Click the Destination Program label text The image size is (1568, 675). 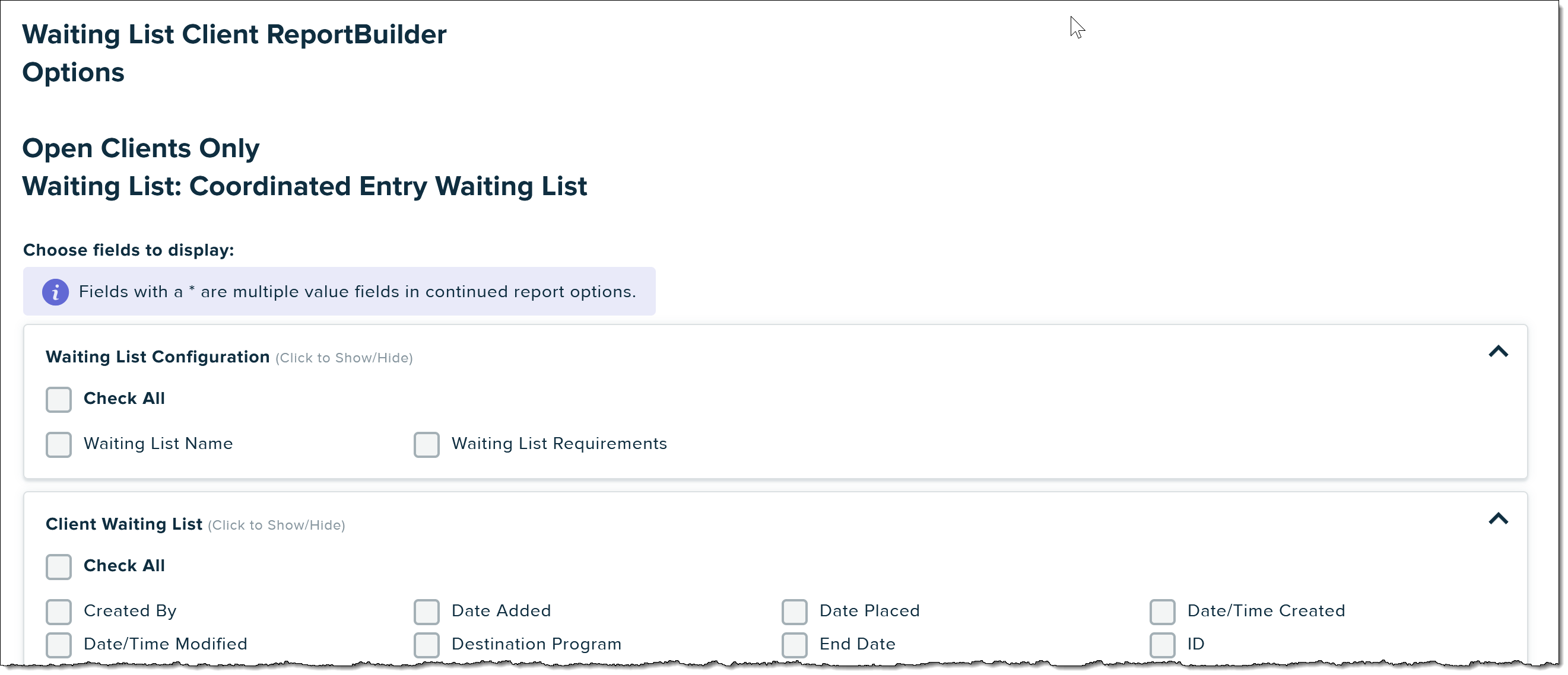537,644
